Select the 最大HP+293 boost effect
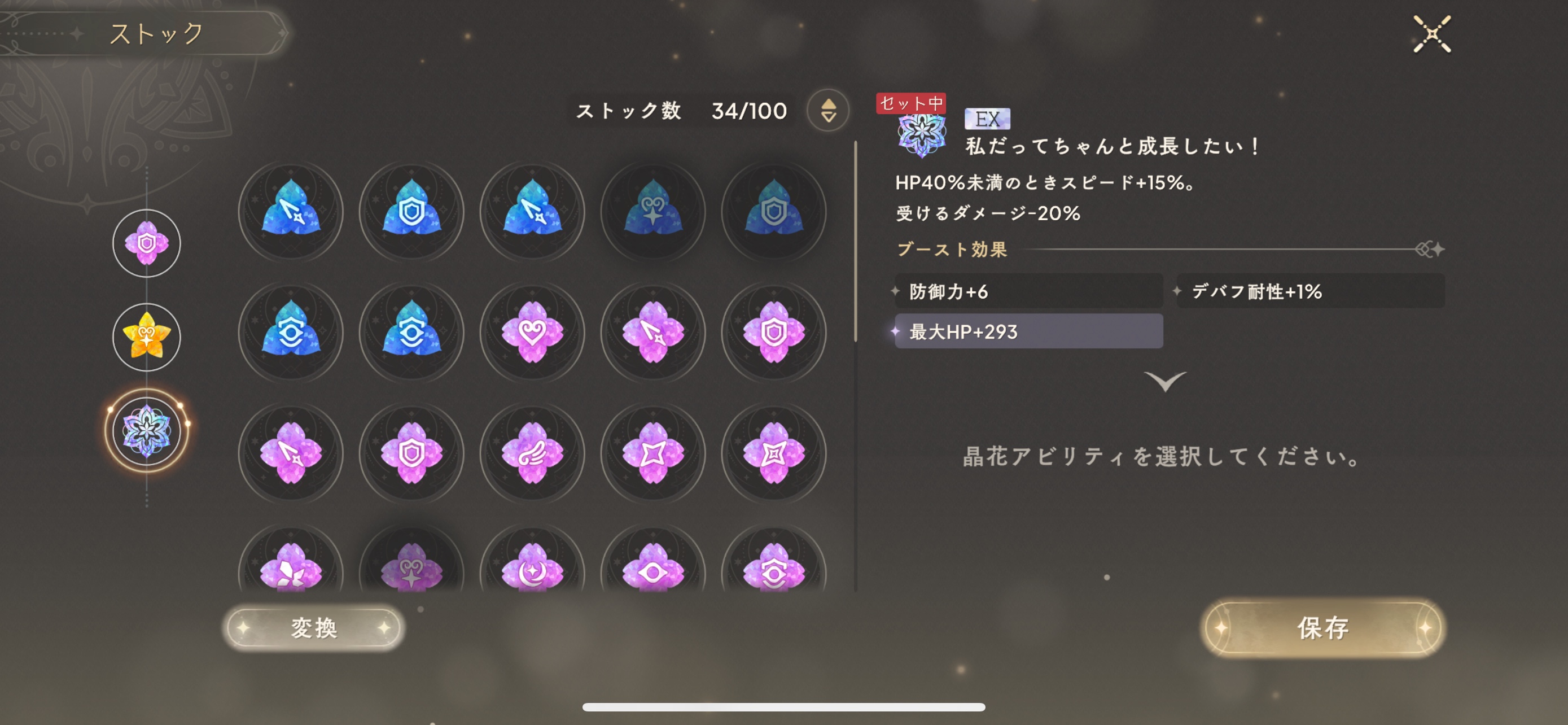 pos(1029,331)
